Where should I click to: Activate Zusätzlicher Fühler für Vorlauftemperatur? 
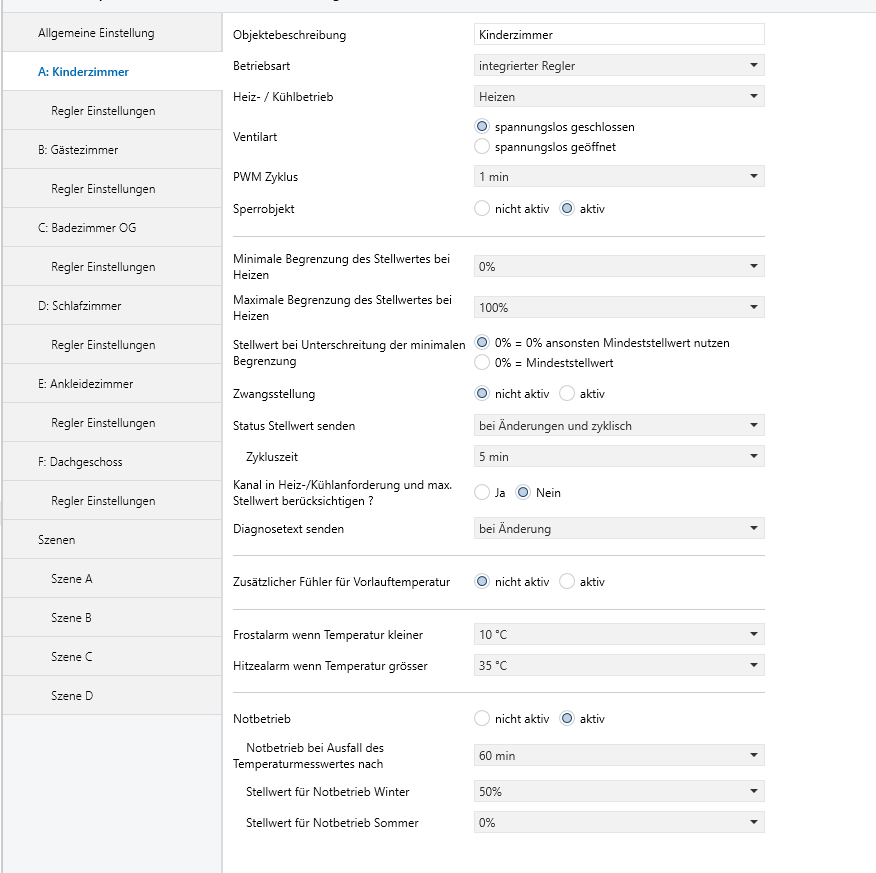[567, 582]
